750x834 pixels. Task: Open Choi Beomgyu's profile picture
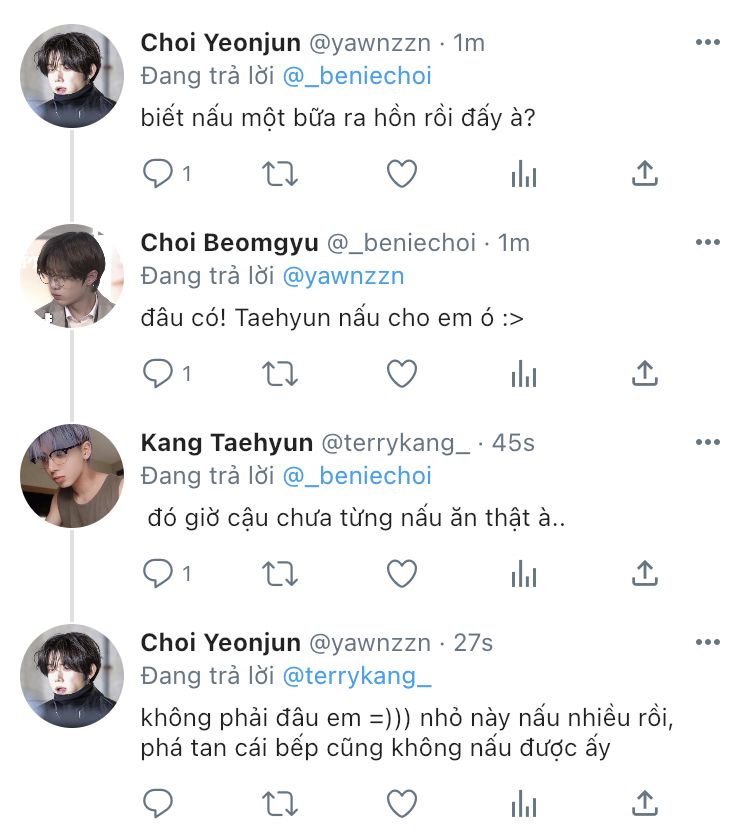[72, 276]
